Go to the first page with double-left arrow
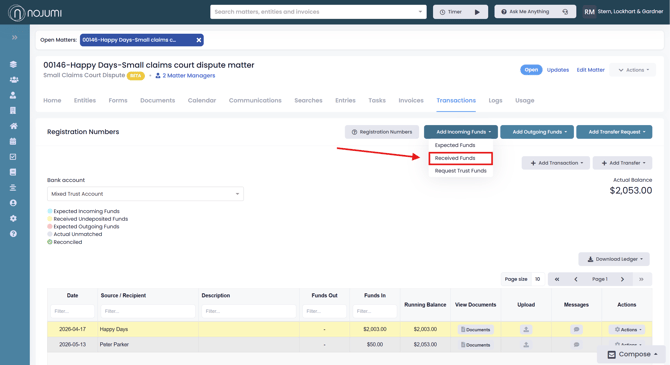Image resolution: width=670 pixels, height=365 pixels. coord(557,279)
